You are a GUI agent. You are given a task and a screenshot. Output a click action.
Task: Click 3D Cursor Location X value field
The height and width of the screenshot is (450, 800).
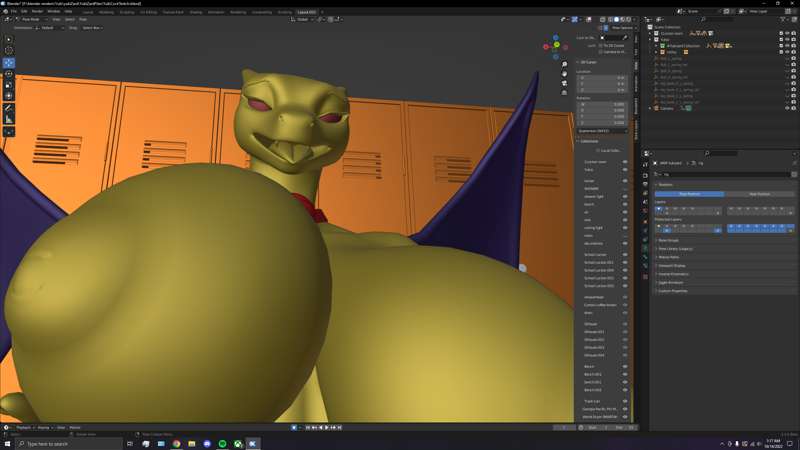click(602, 78)
